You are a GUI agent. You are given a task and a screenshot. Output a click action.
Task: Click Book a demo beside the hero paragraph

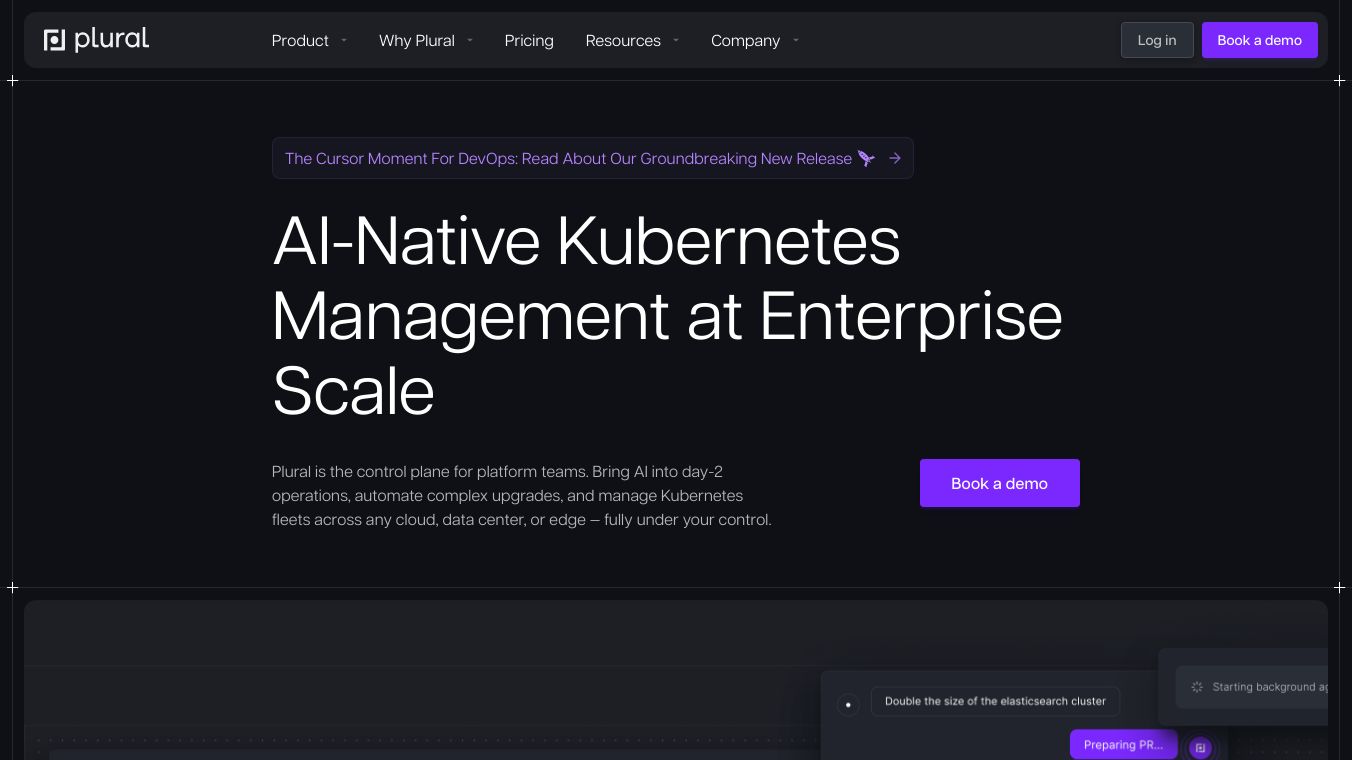point(1000,483)
